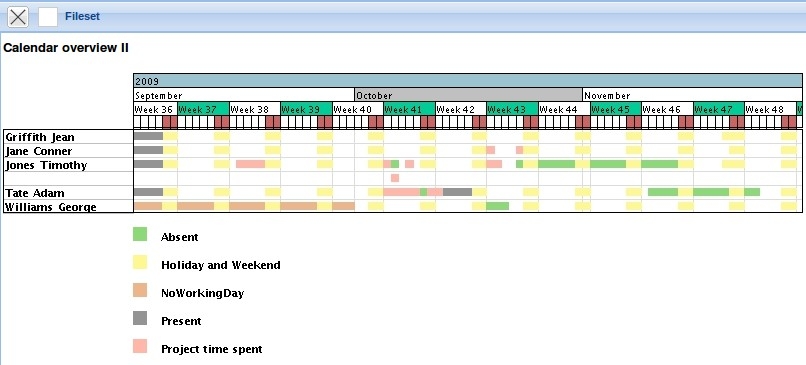Screen dimensions: 806x365
Task: Click the blank square icon beside Fileset
Action: point(48,17)
